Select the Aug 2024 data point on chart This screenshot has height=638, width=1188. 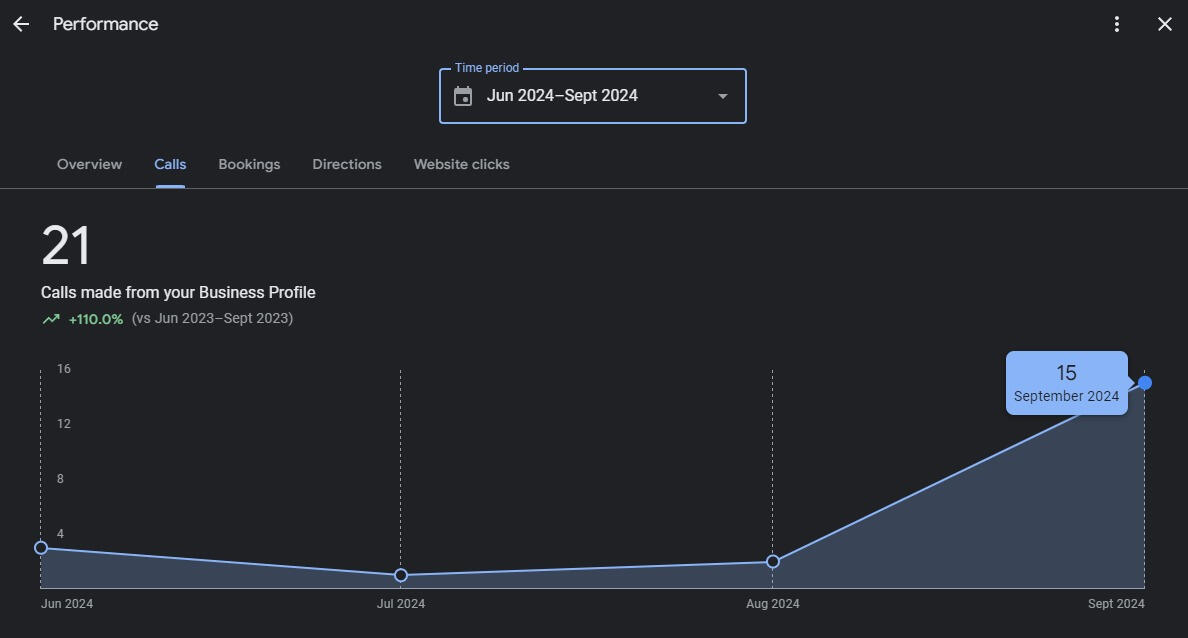773,561
